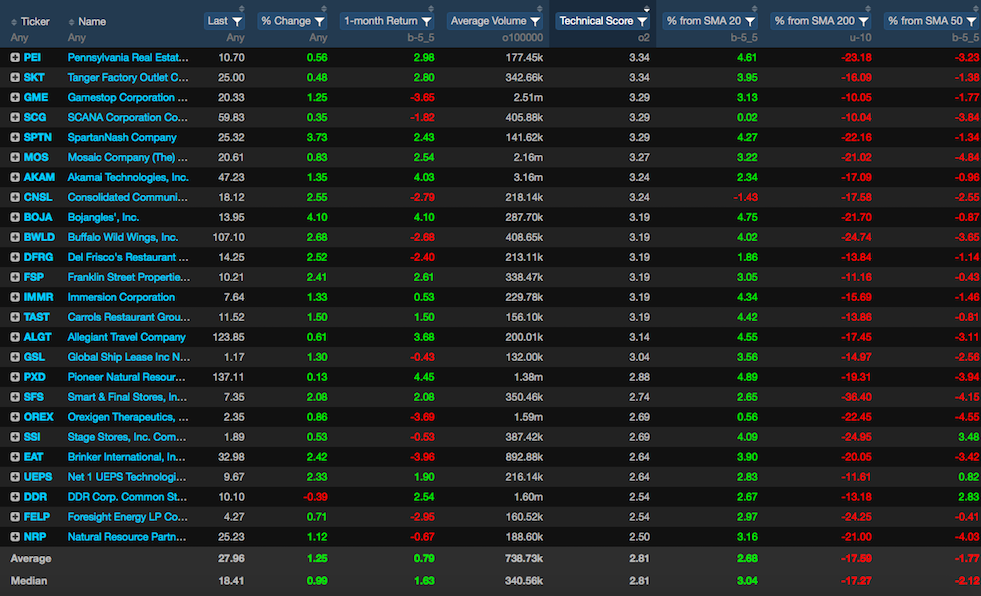Sort by the Ticker column sort arrows
981x596 pixels.
[14, 22]
